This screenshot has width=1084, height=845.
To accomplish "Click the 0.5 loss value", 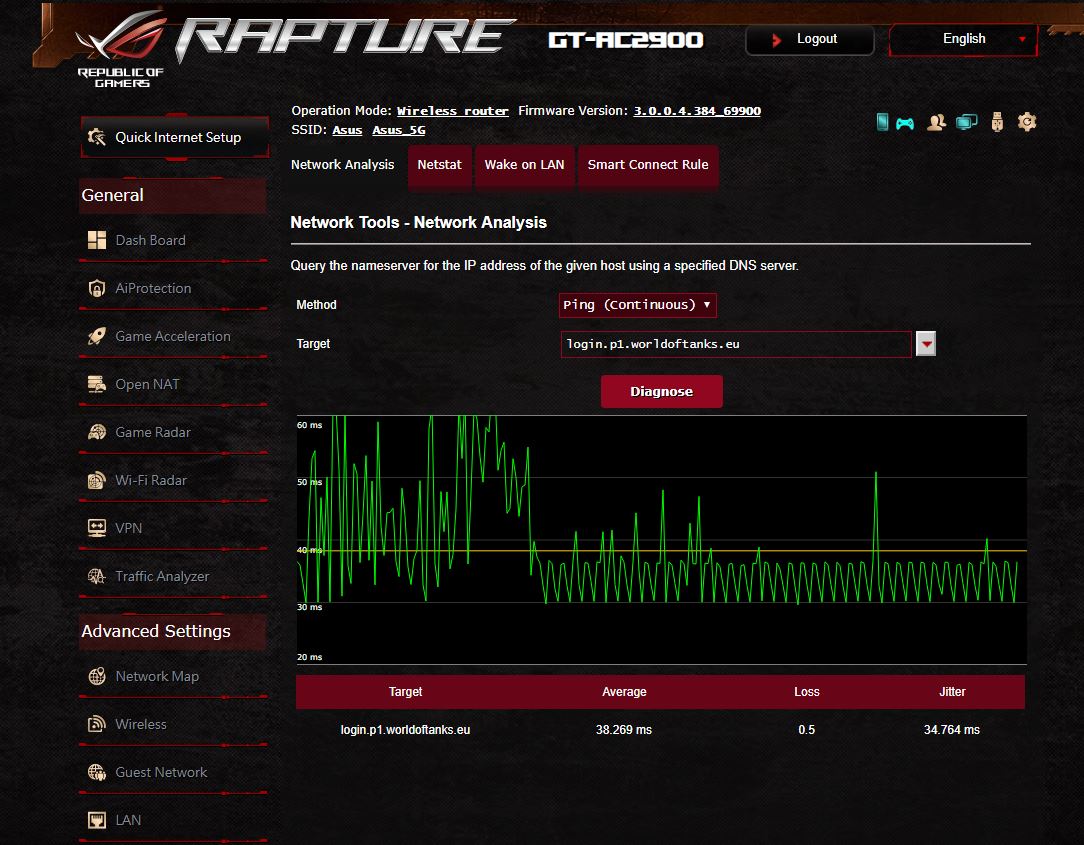I will tap(806, 730).
